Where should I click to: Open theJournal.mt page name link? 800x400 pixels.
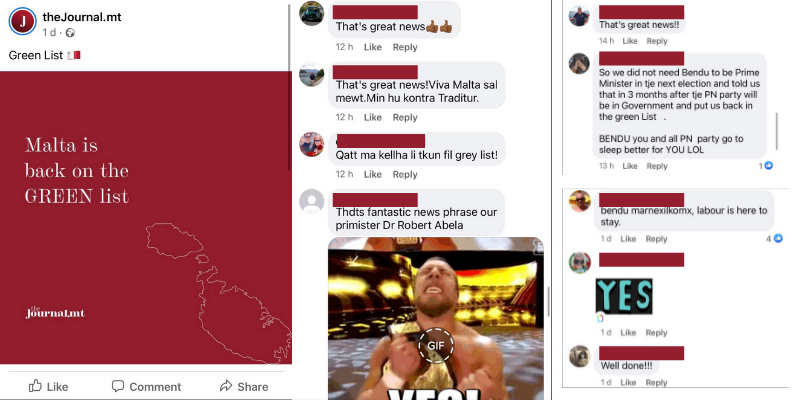(x=82, y=17)
